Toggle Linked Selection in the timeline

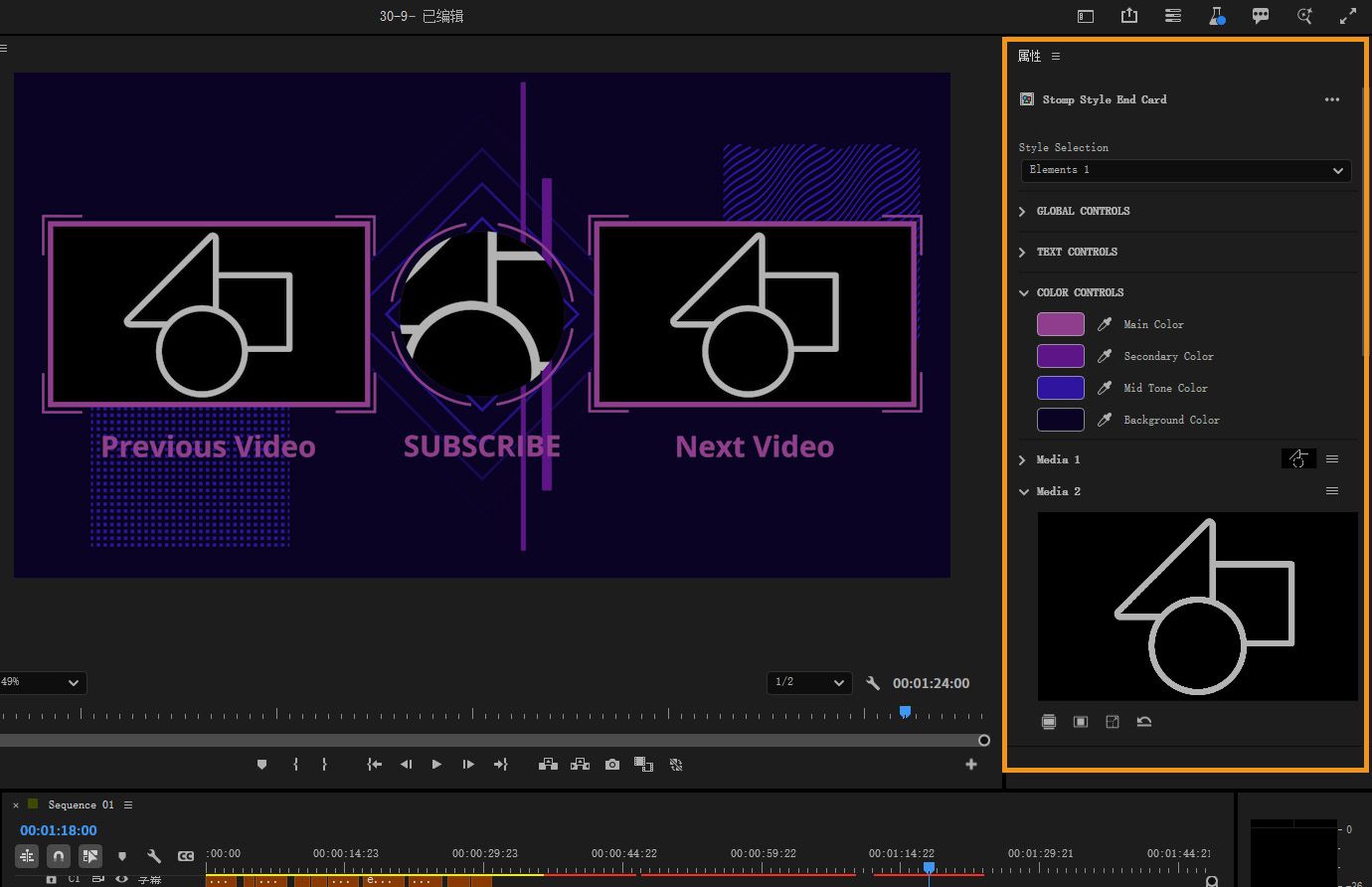90,856
